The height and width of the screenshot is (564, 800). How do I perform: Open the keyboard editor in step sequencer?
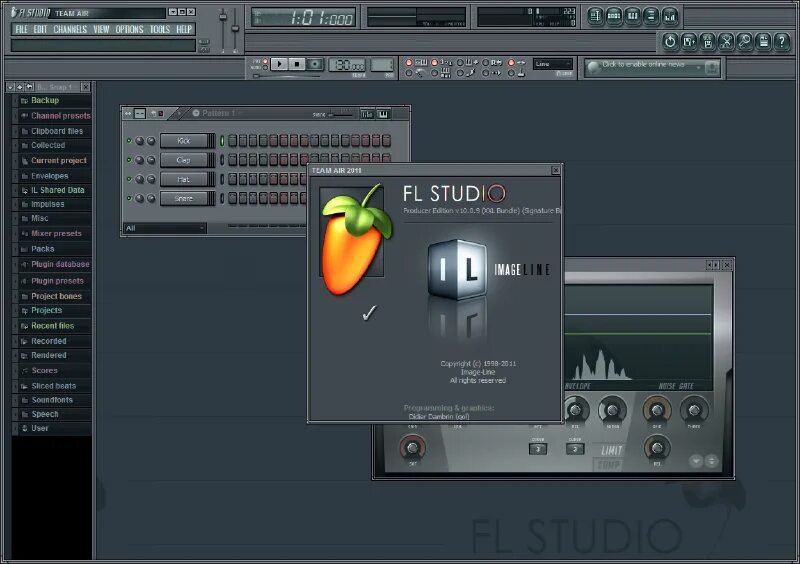click(x=383, y=114)
